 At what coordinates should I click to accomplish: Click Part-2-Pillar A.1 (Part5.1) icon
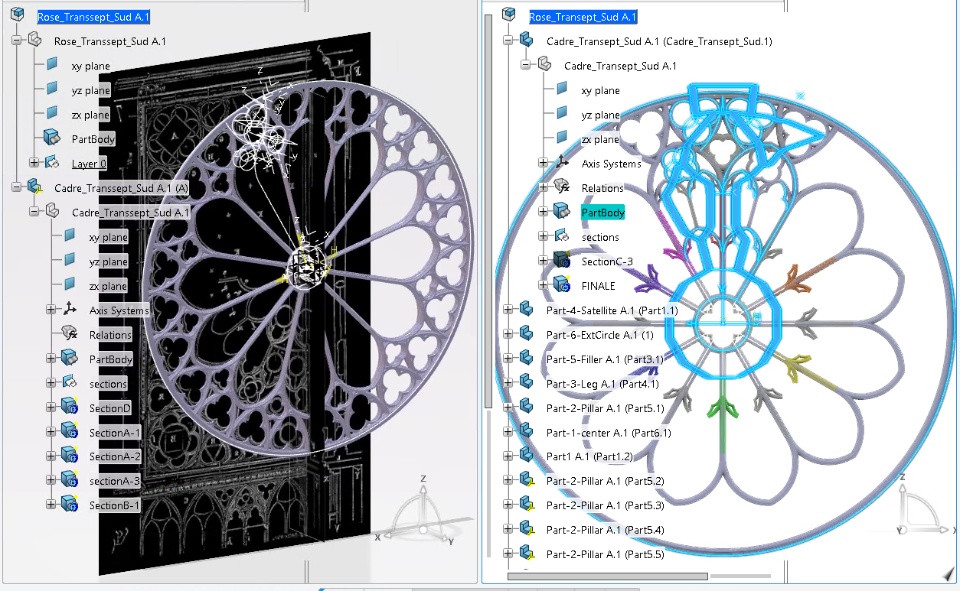click(x=527, y=406)
